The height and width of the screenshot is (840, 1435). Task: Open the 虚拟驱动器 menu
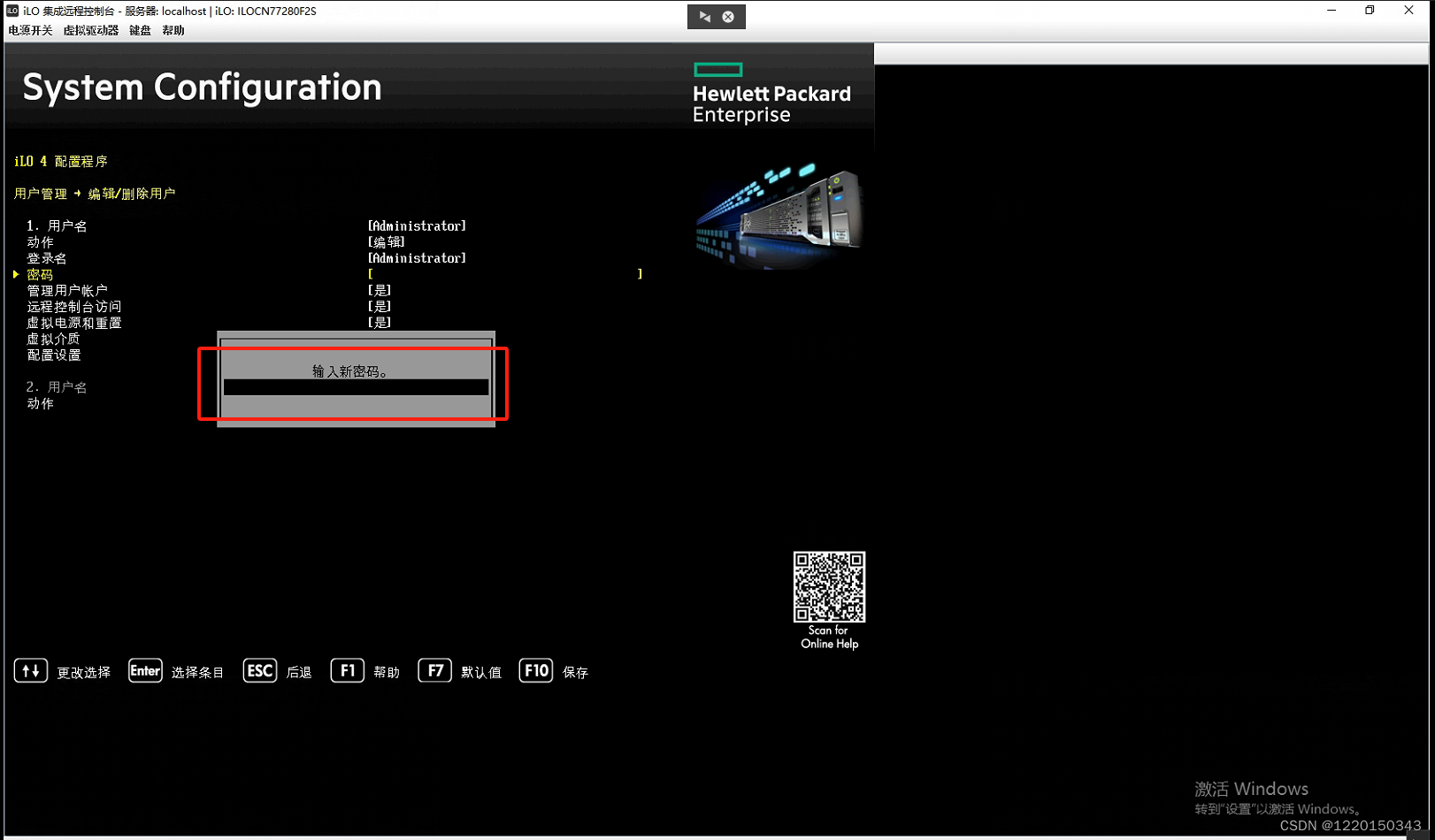click(90, 30)
